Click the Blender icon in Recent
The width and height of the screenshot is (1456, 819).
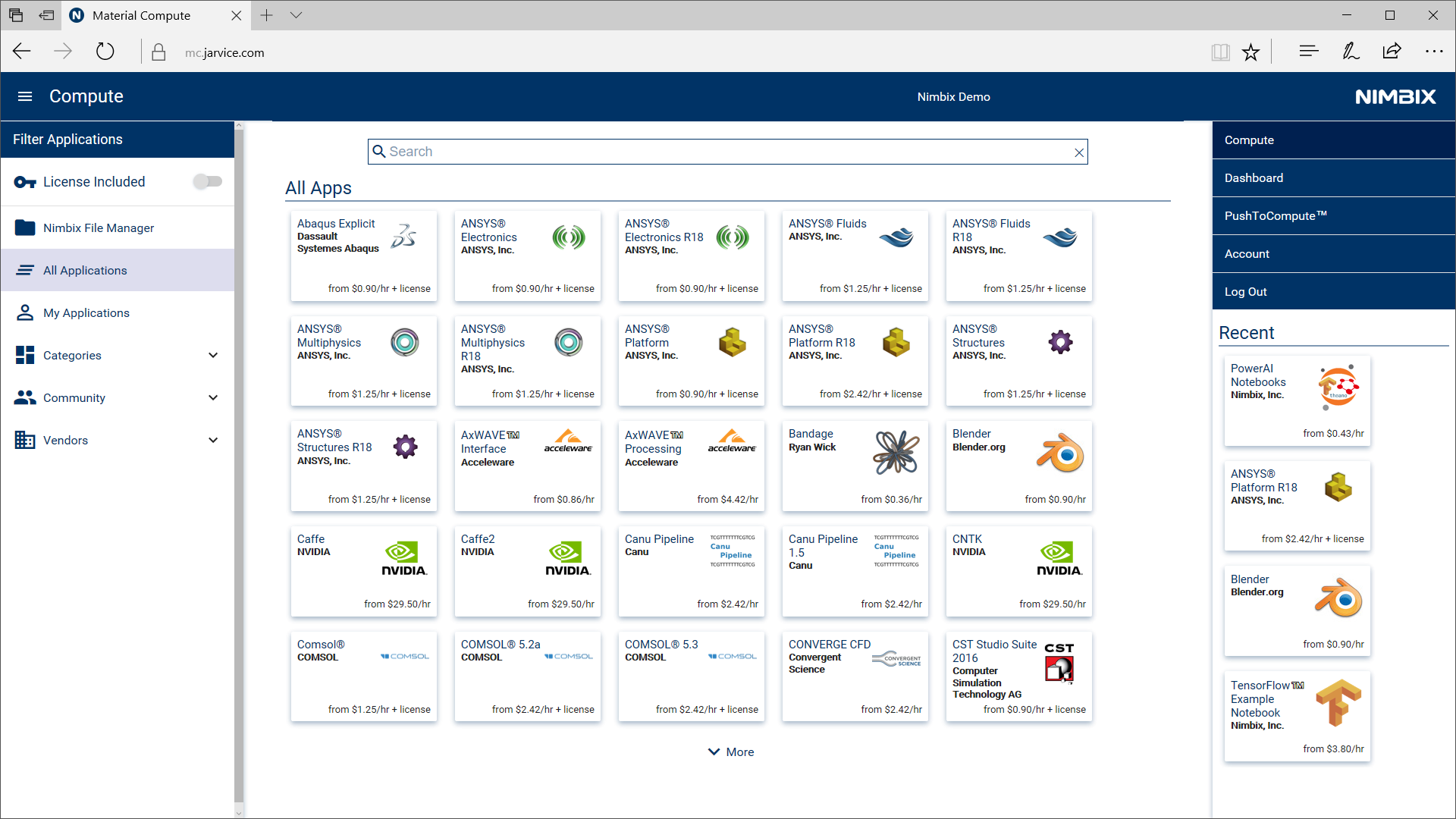[1338, 598]
